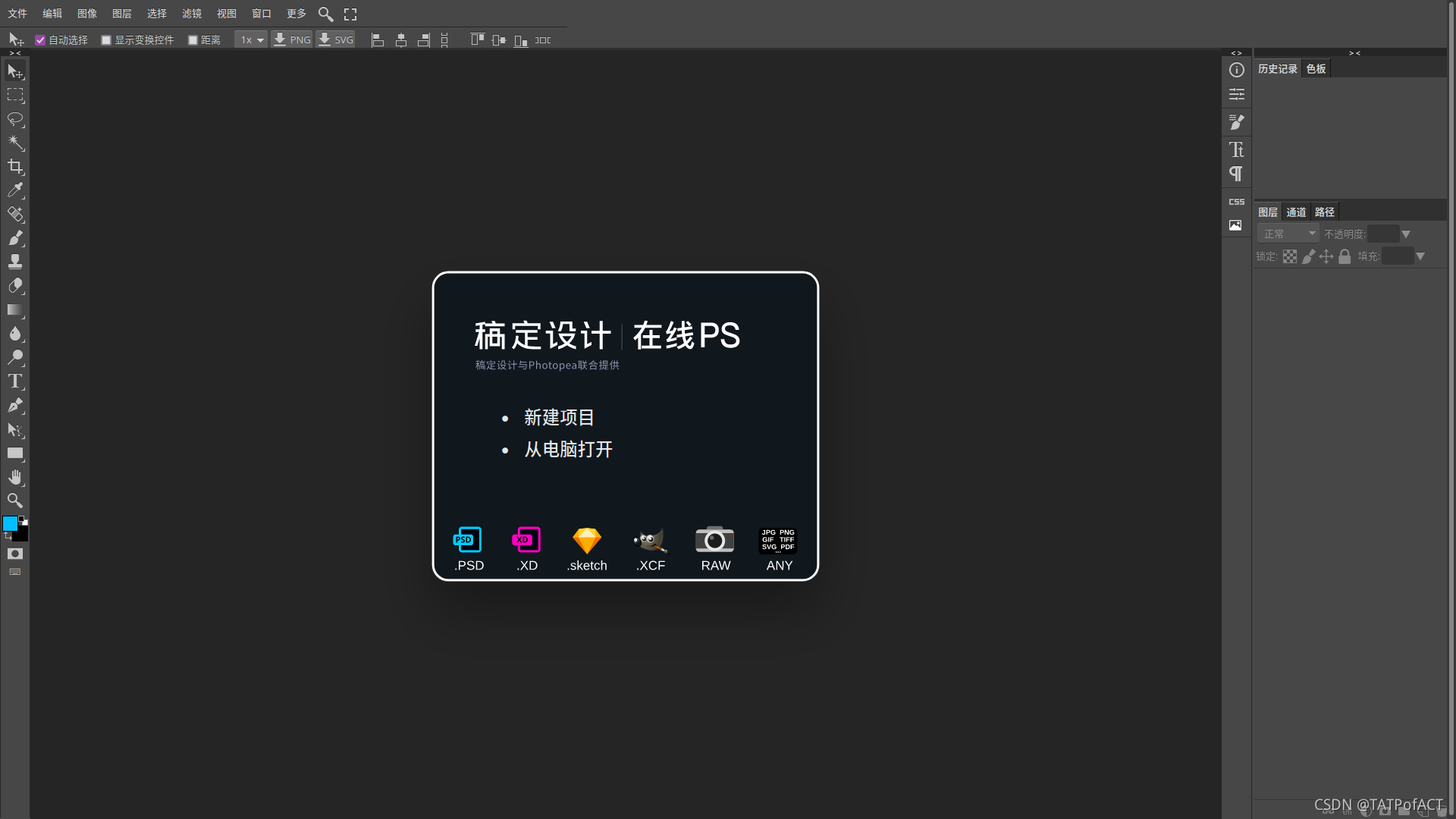Expand side icon strip via <> arrows

1237,53
